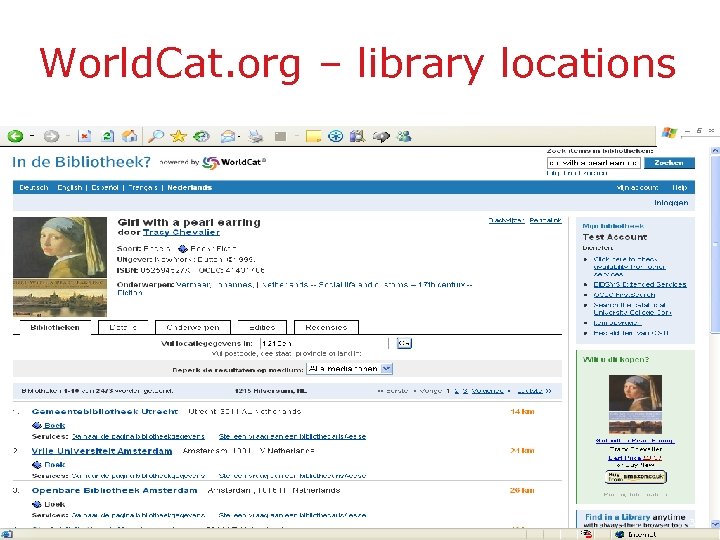Click the 26 km distance text
720x540 pixels.
tap(522, 490)
